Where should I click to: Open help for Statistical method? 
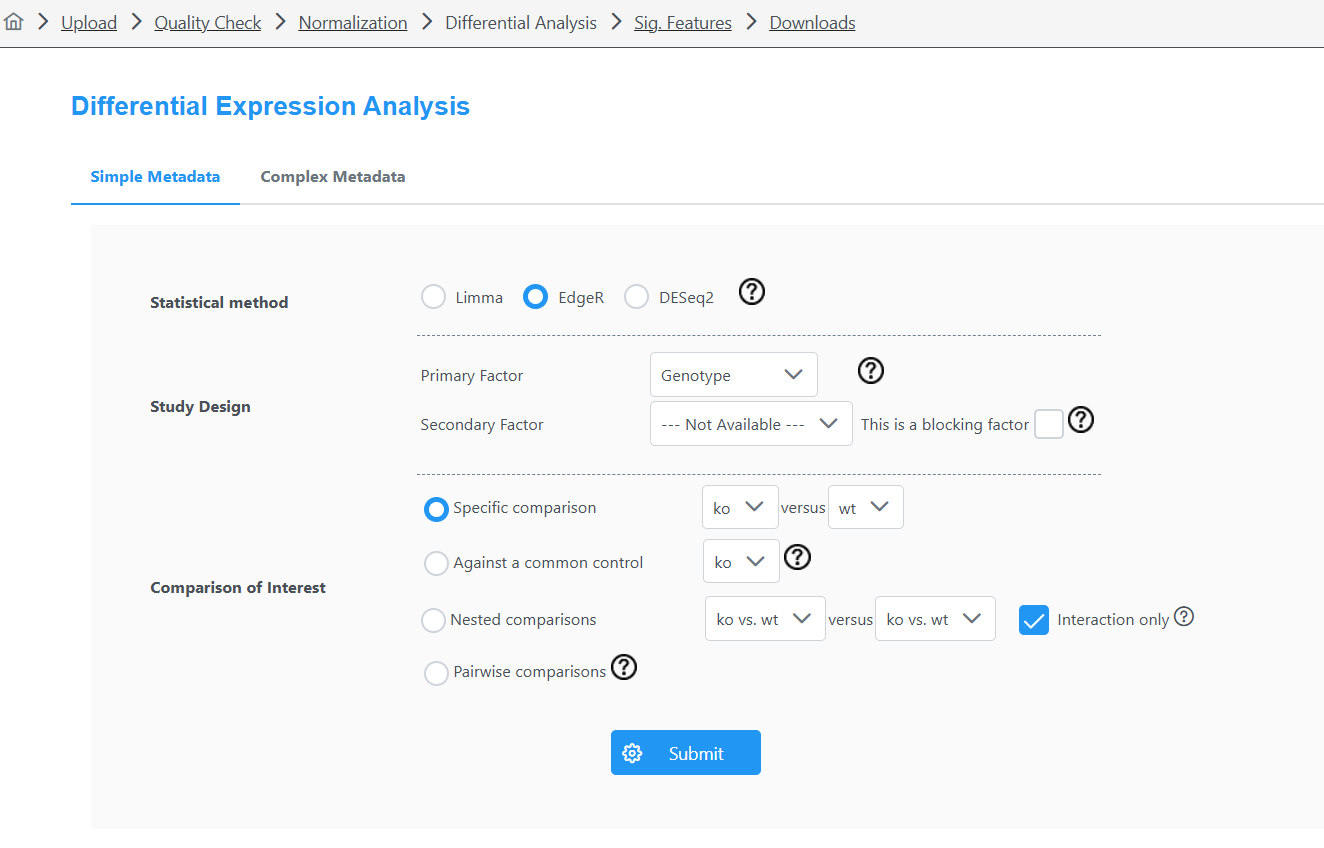click(752, 292)
